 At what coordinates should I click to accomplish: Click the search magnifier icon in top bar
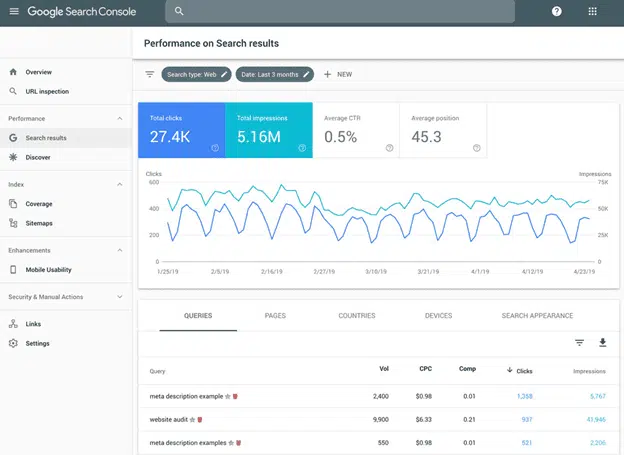pos(179,11)
